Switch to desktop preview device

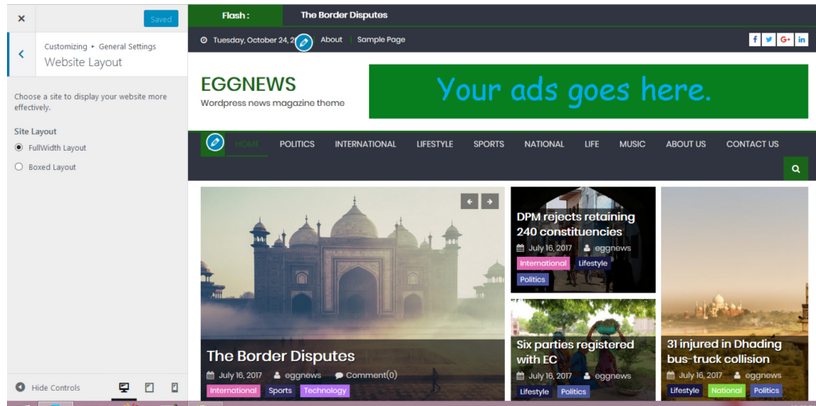point(124,388)
